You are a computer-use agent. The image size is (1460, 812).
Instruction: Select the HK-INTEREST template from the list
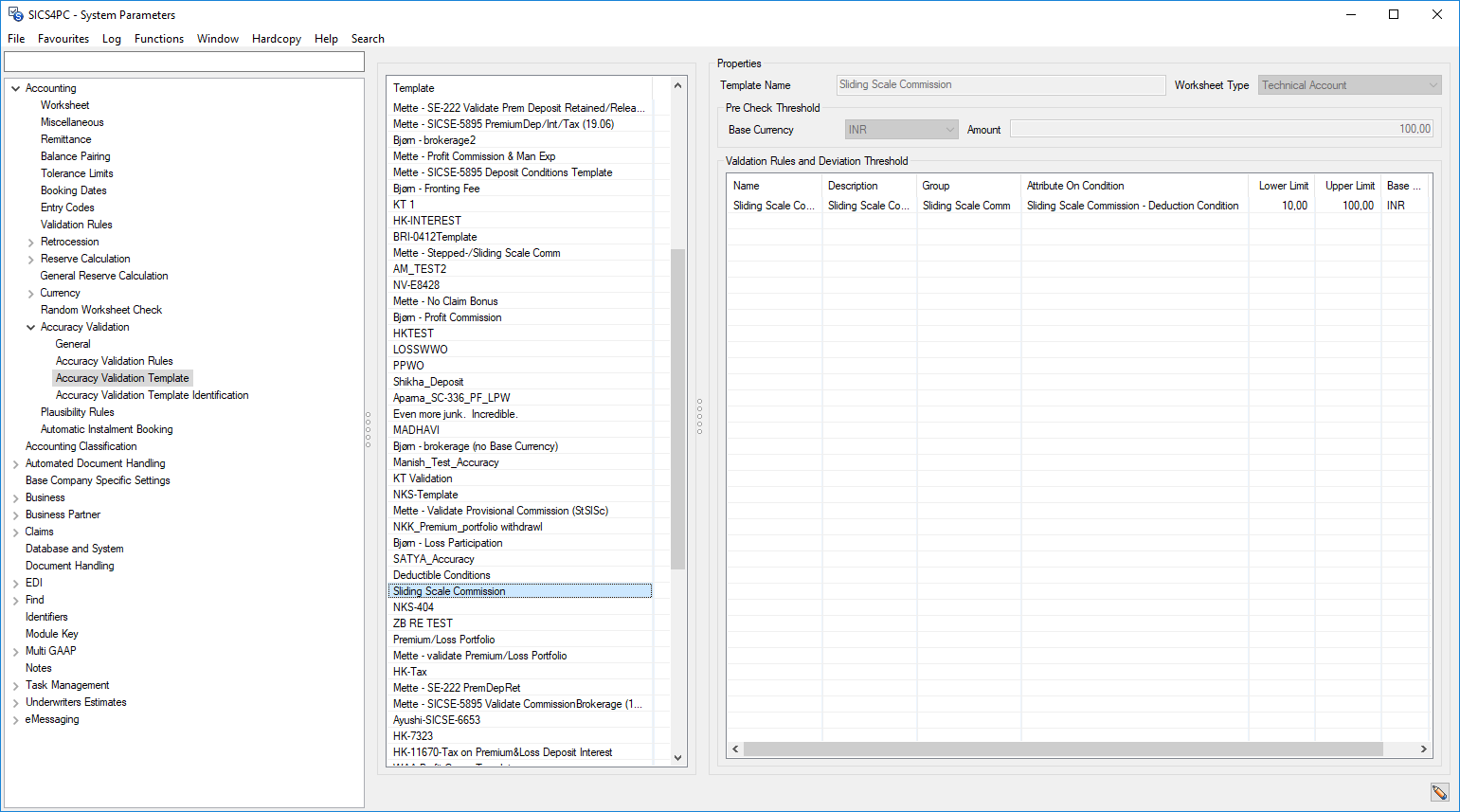coord(425,220)
